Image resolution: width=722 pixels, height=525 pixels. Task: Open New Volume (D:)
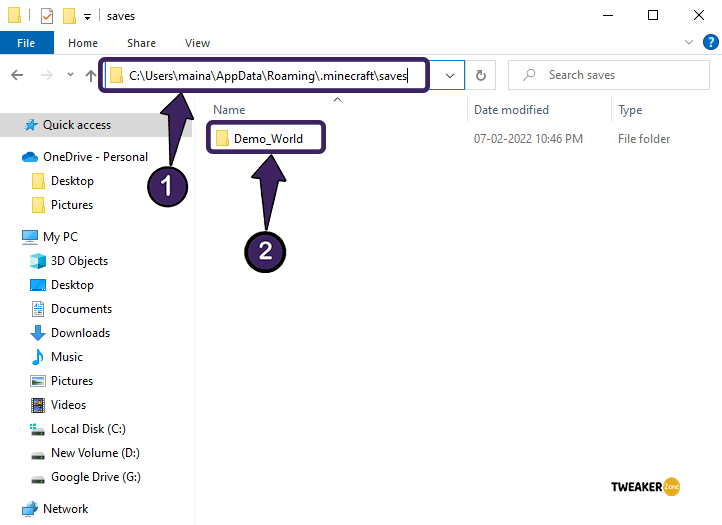pos(95,453)
